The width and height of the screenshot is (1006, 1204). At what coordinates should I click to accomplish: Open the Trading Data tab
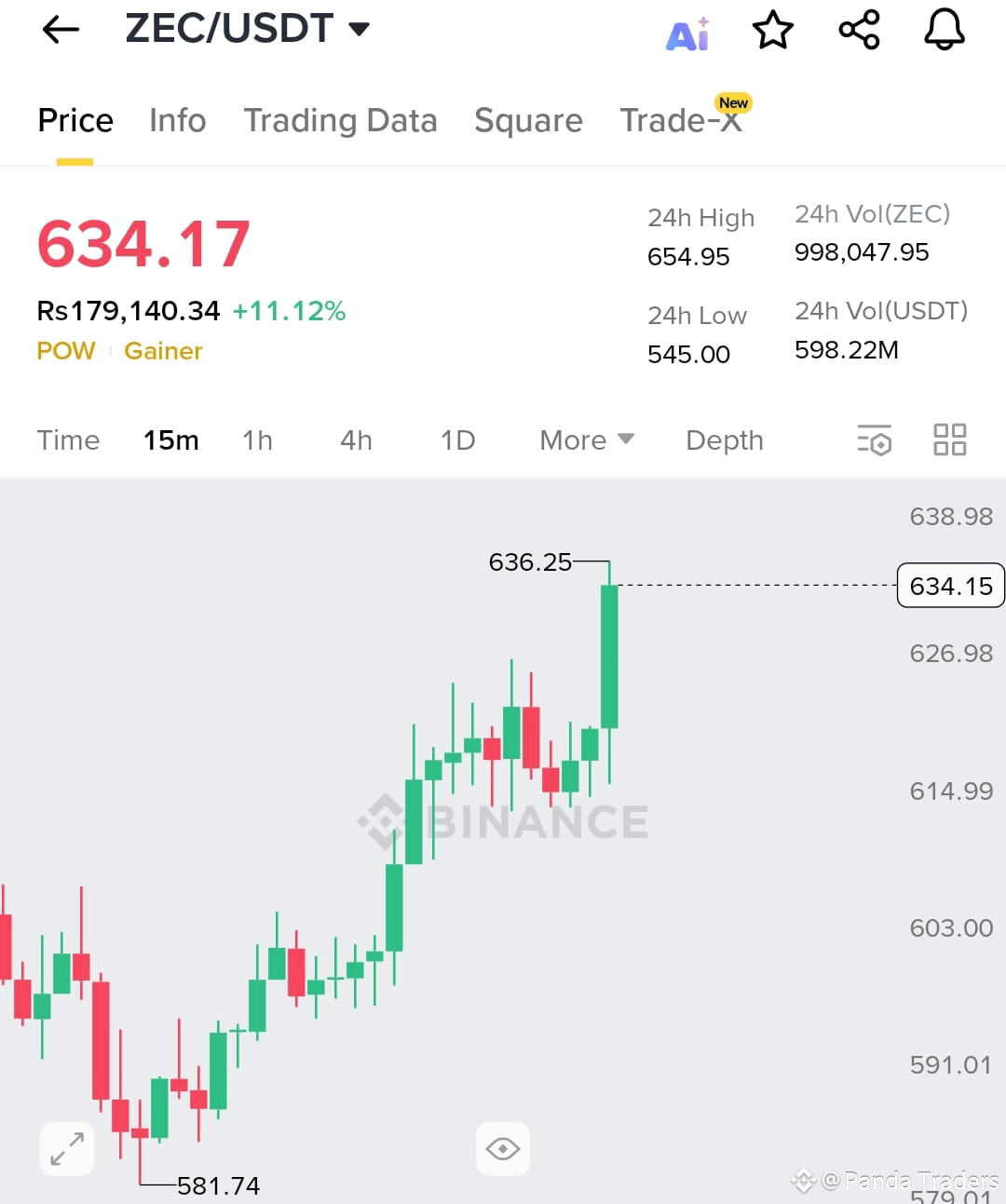(340, 120)
